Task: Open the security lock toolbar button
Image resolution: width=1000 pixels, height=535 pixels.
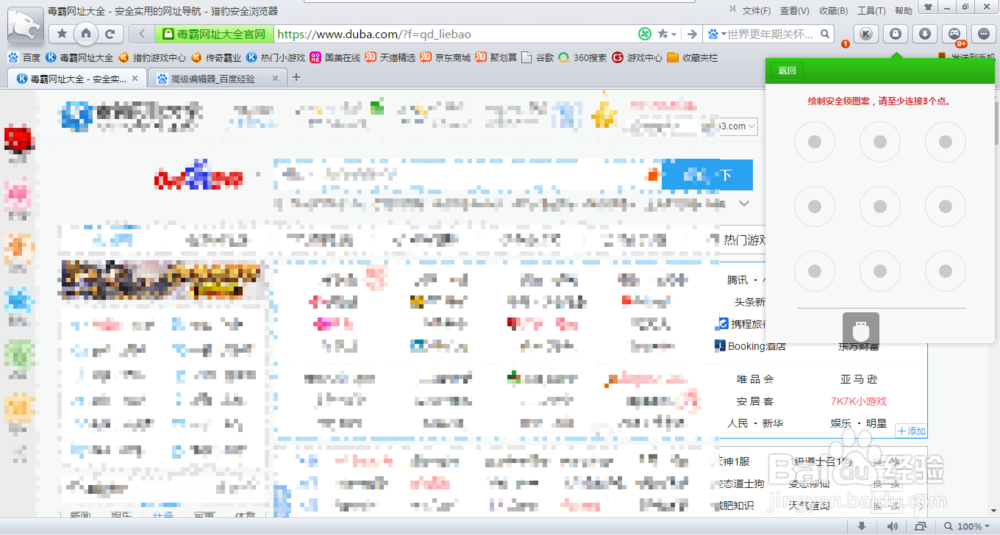Action: (895, 34)
